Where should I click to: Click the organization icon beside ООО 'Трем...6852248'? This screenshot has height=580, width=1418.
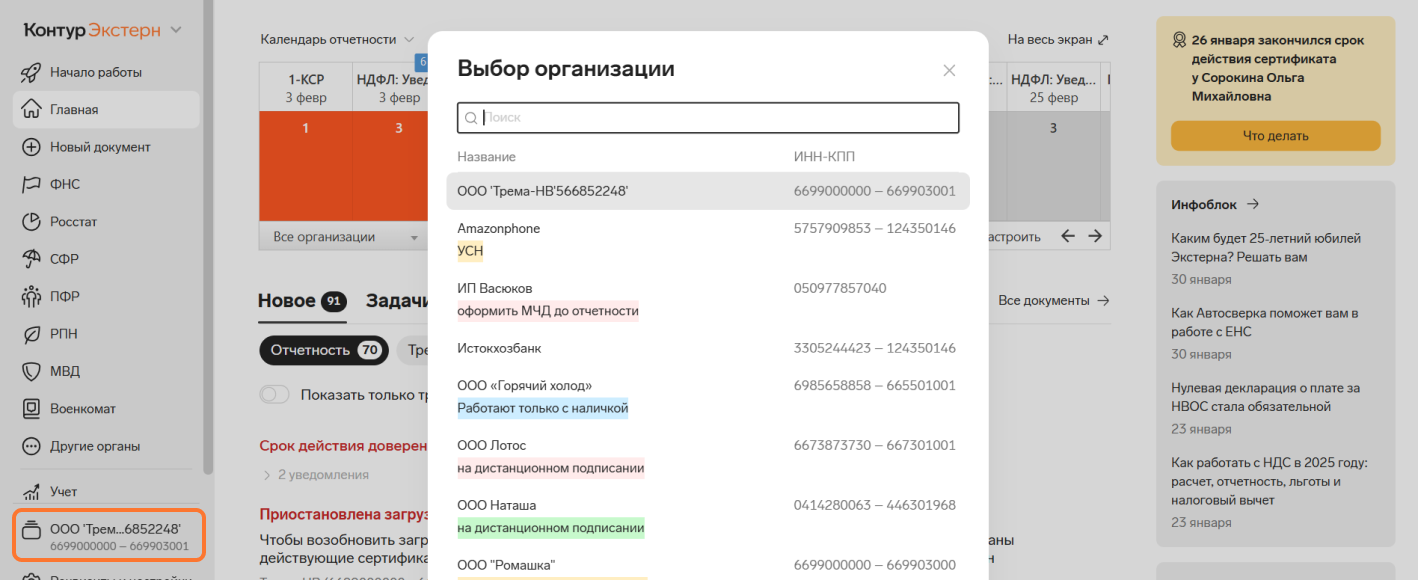tap(31, 531)
